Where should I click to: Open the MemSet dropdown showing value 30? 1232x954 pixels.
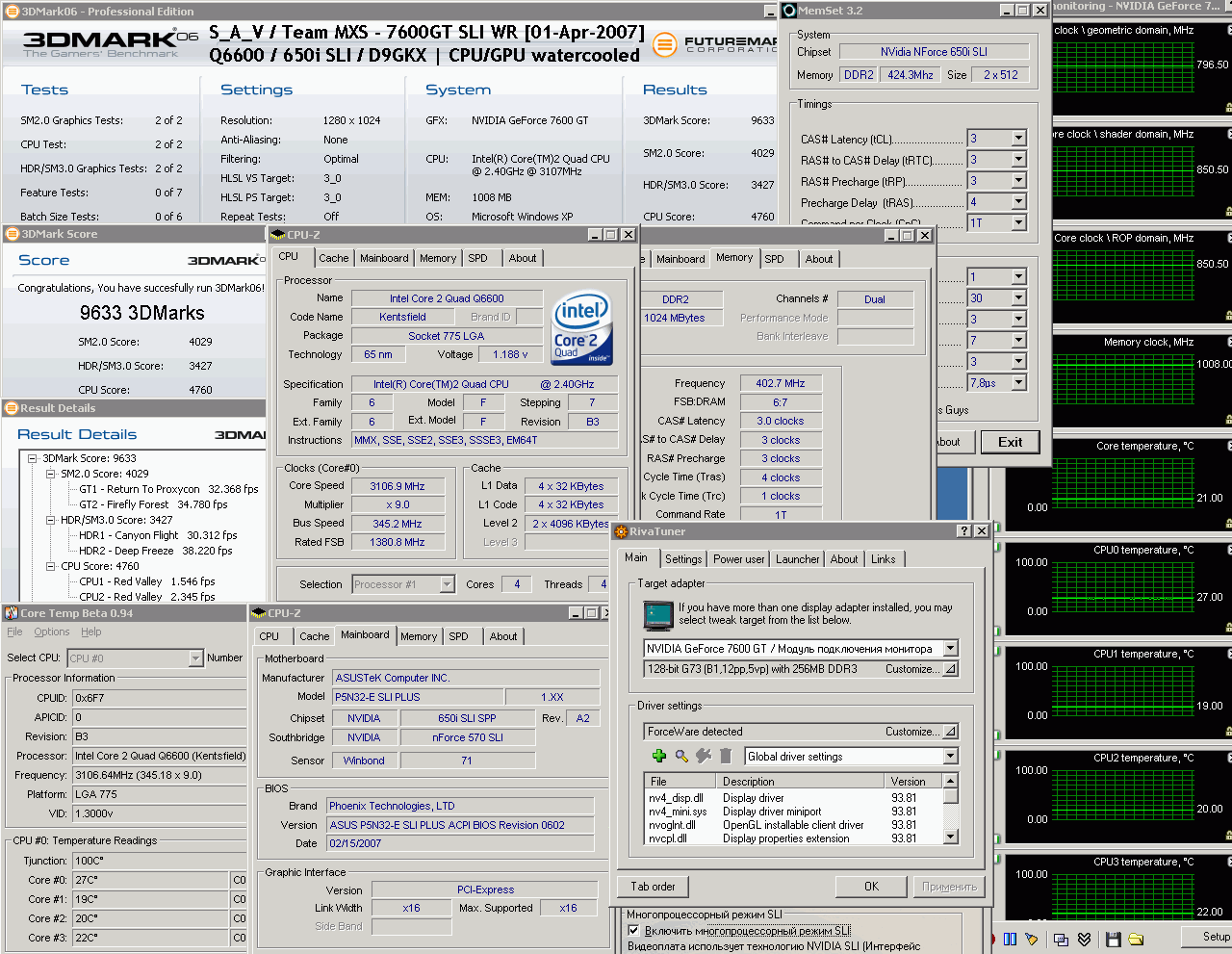(x=1018, y=298)
